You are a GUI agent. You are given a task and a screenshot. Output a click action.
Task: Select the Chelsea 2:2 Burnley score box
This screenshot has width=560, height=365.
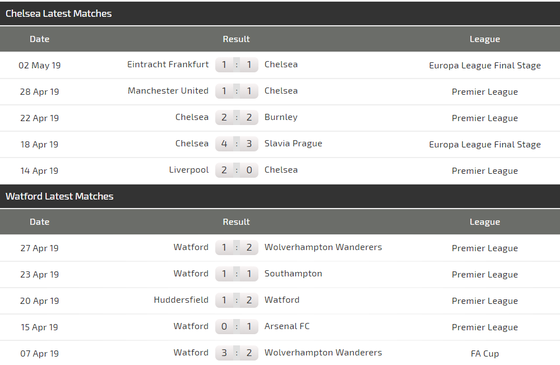(x=236, y=118)
